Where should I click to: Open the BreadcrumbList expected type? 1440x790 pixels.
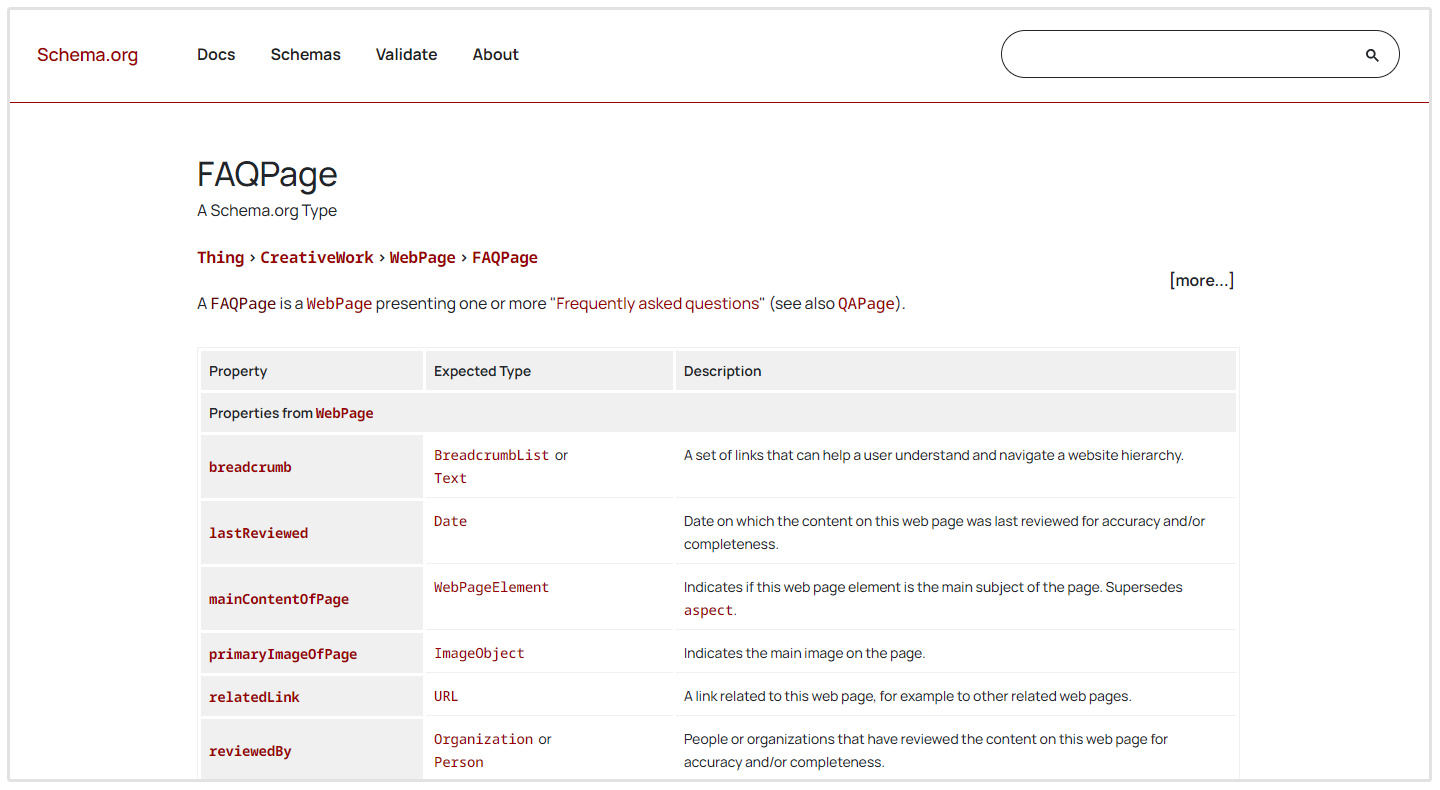coord(491,454)
